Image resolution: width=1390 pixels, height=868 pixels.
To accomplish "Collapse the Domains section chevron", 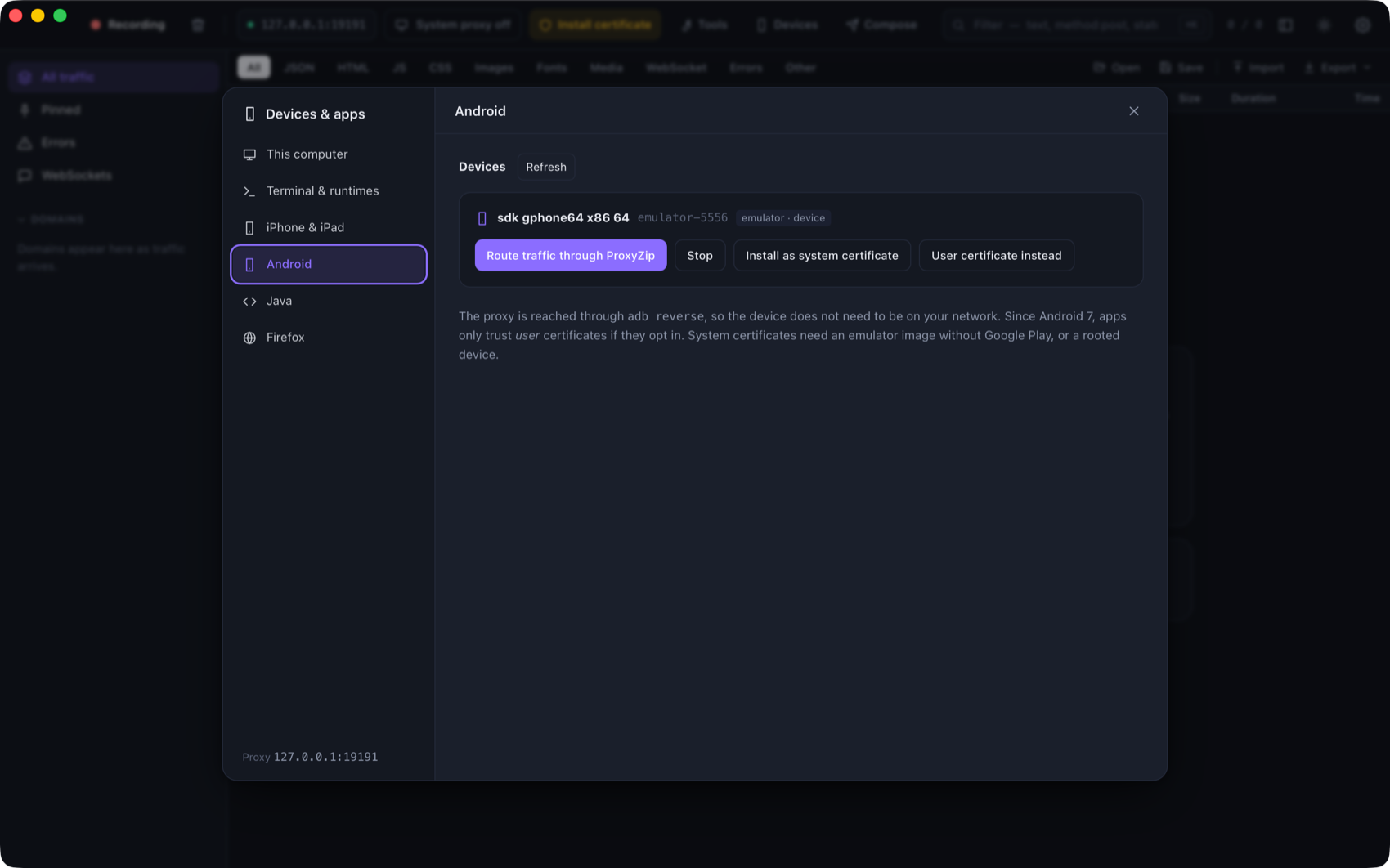I will [20, 220].
